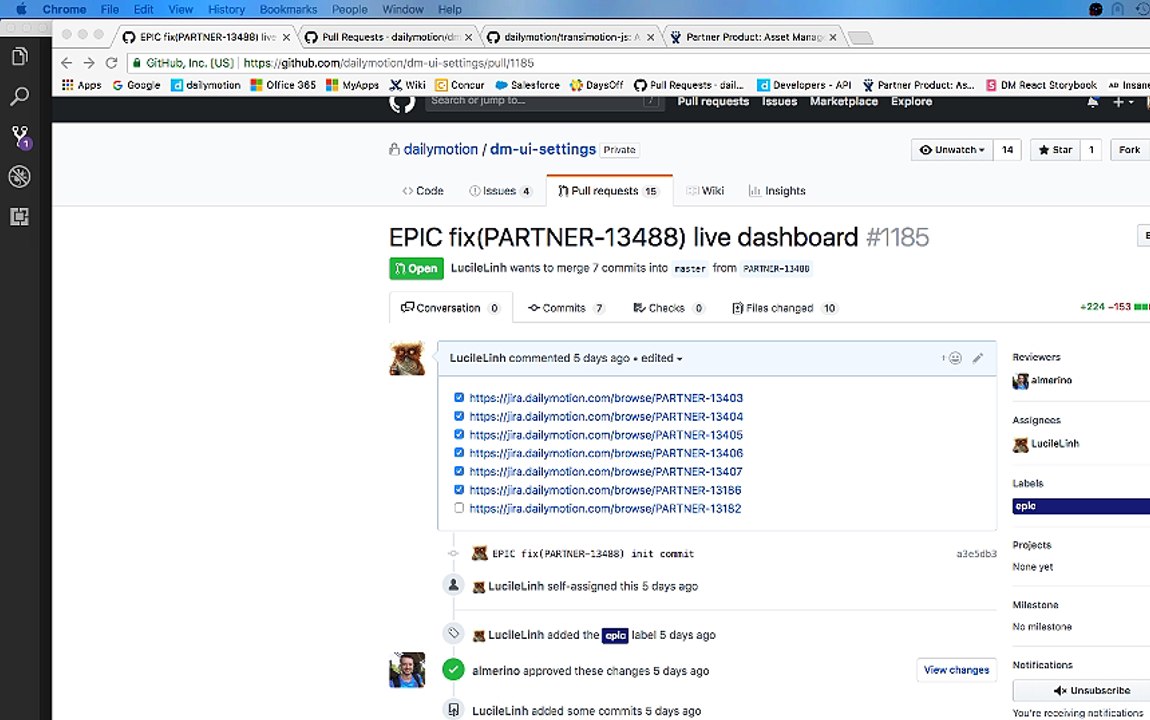This screenshot has width=1150, height=720.
Task: Click LucileLinh's owl avatar on comment
Action: (407, 359)
